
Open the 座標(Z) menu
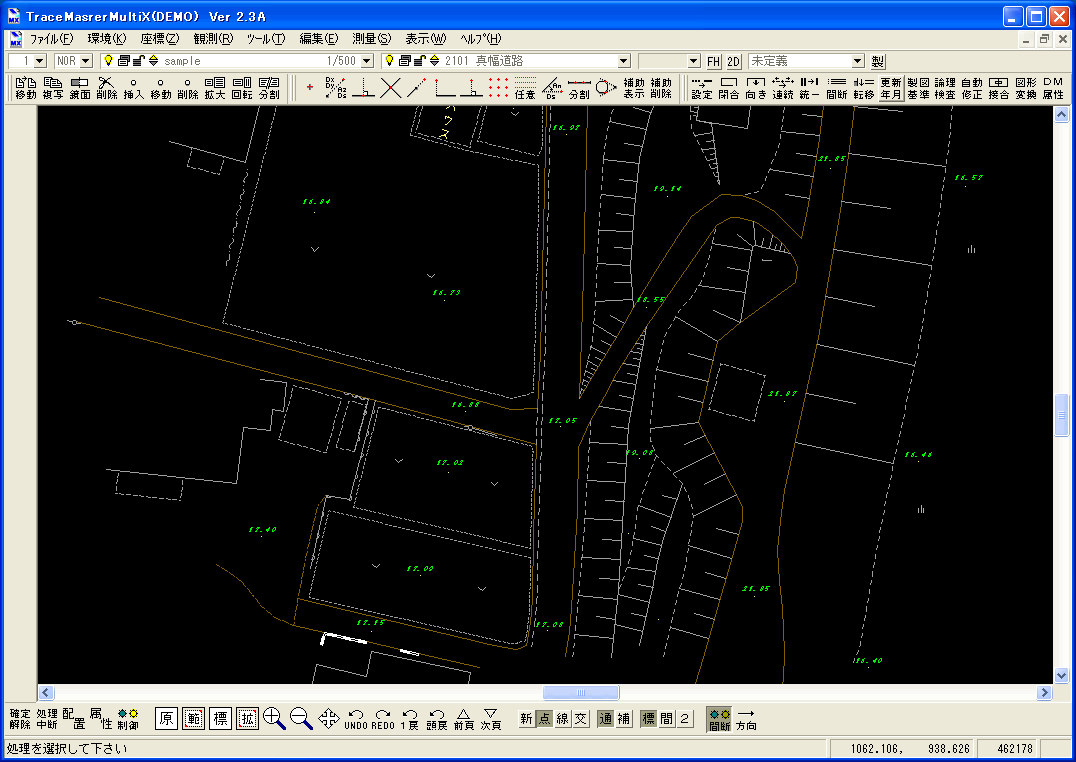click(160, 39)
